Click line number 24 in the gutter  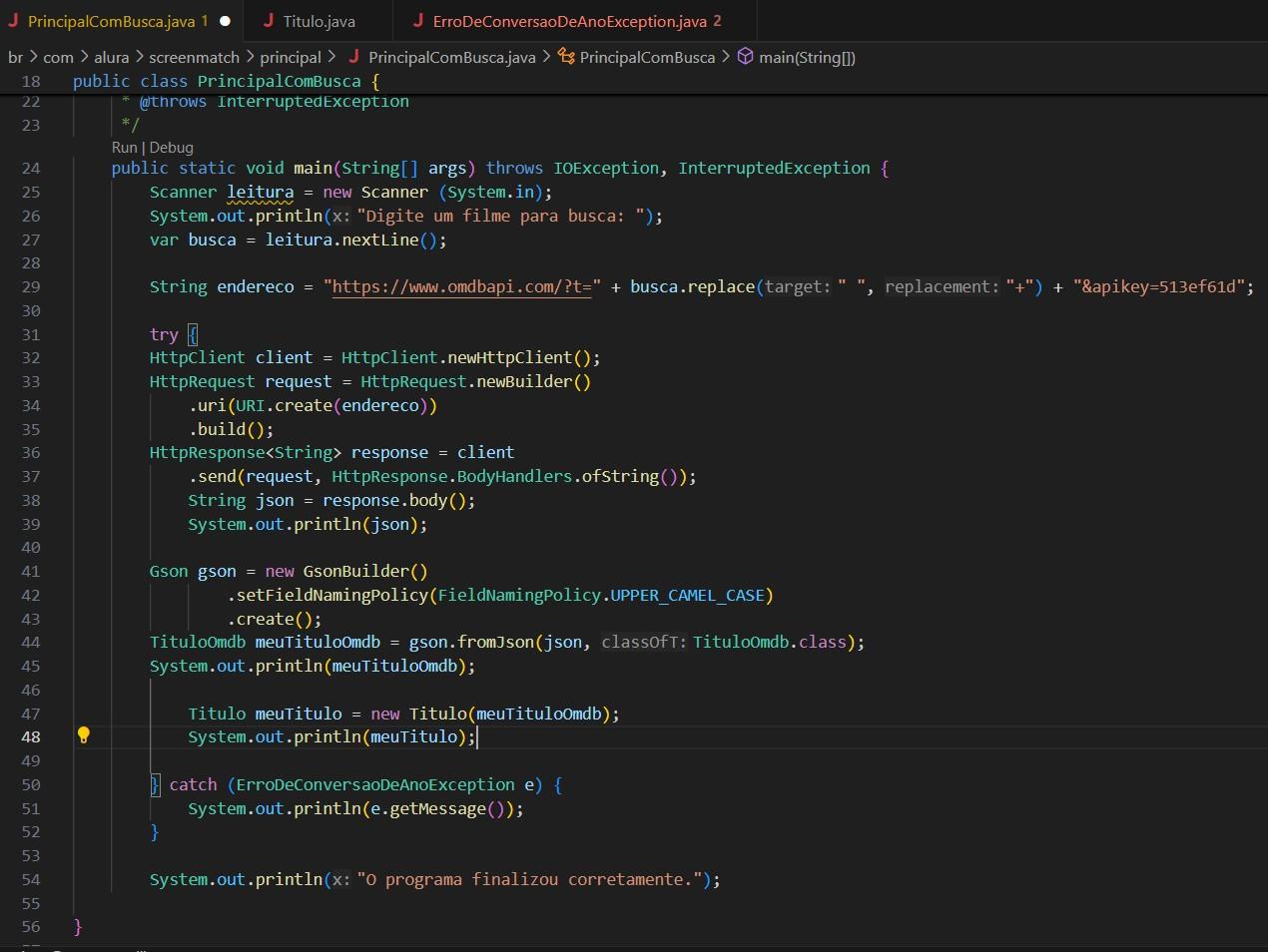[x=31, y=169]
